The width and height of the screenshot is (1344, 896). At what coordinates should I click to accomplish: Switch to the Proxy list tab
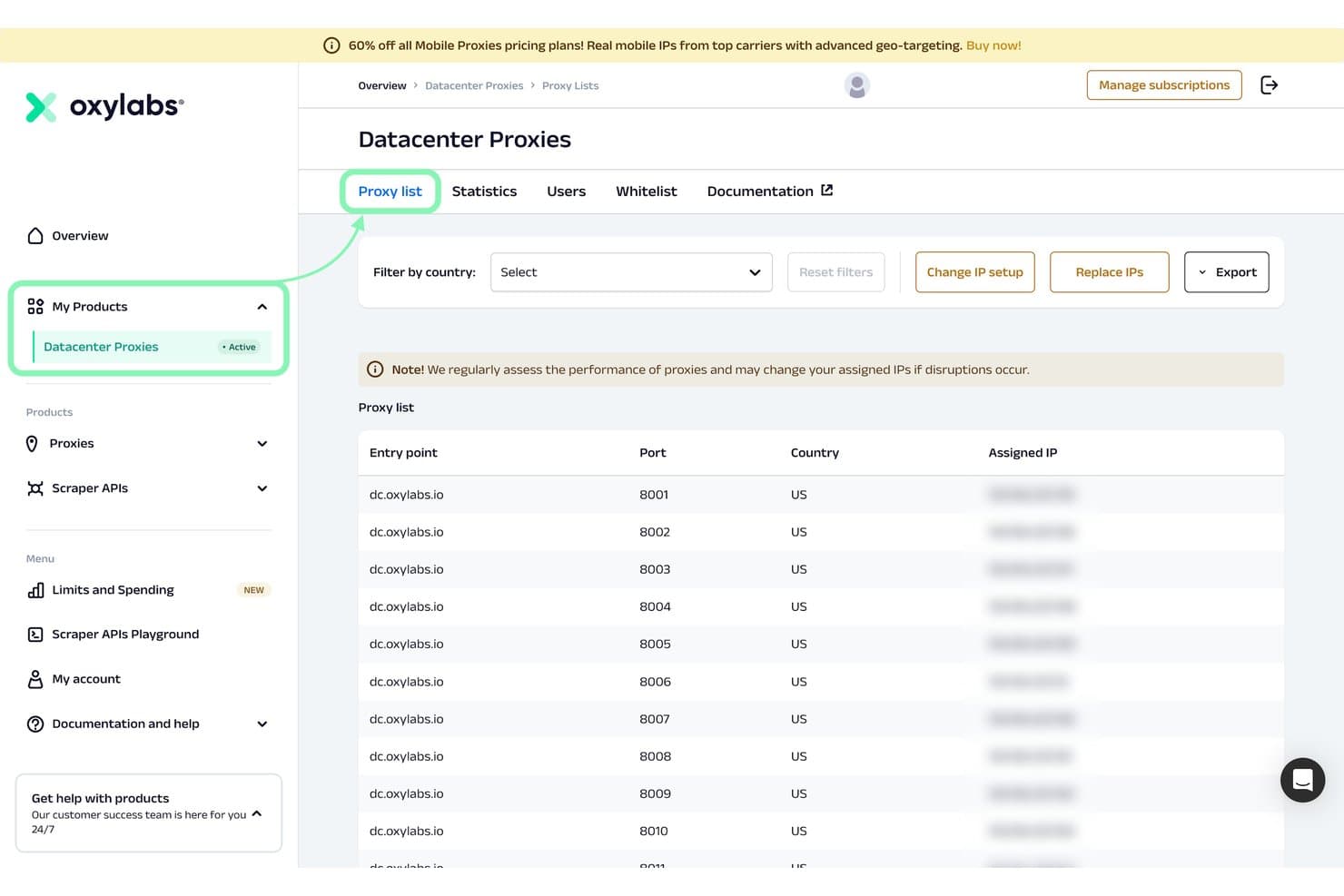(390, 192)
